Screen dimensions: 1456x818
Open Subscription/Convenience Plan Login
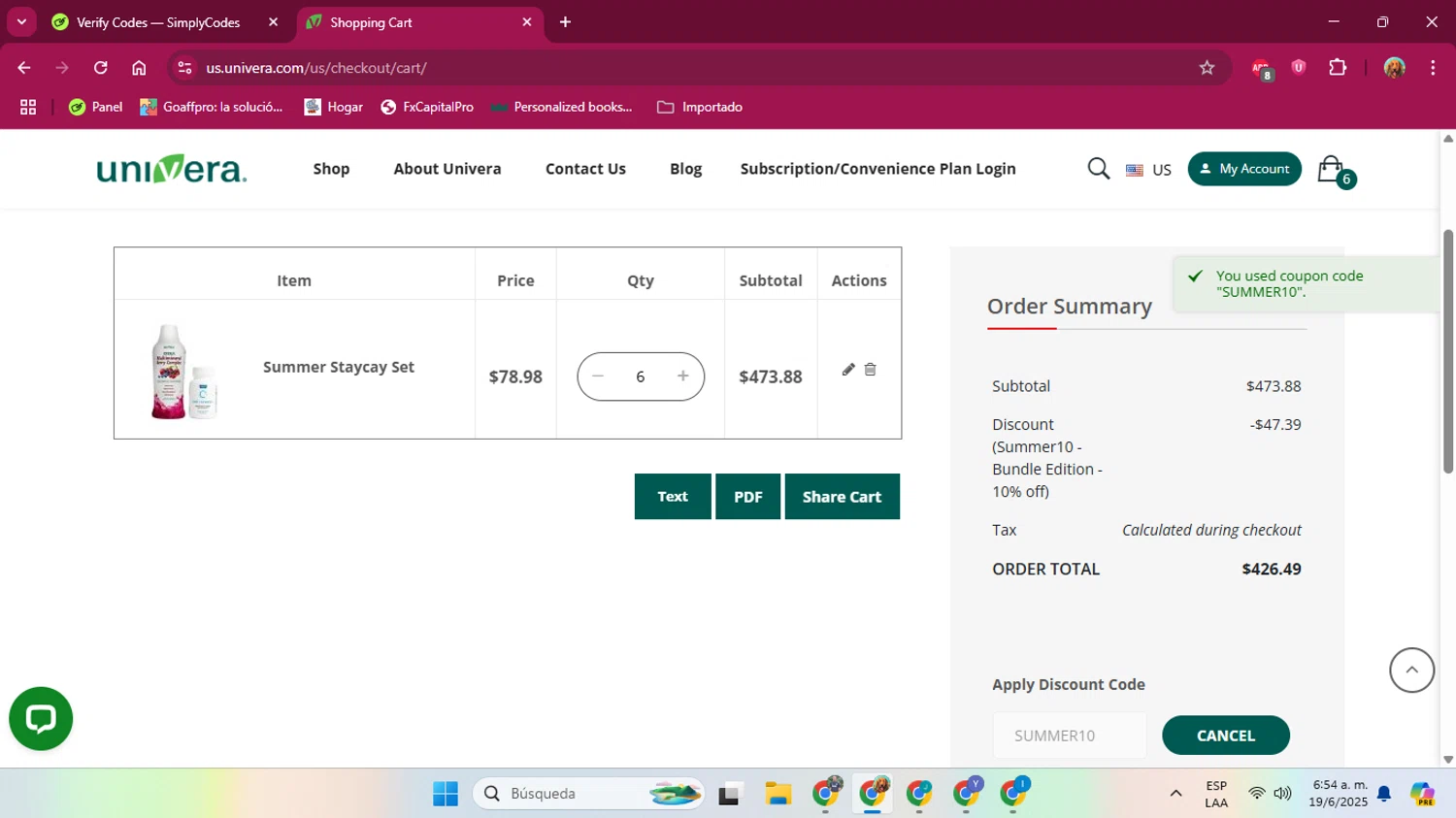pos(877,169)
